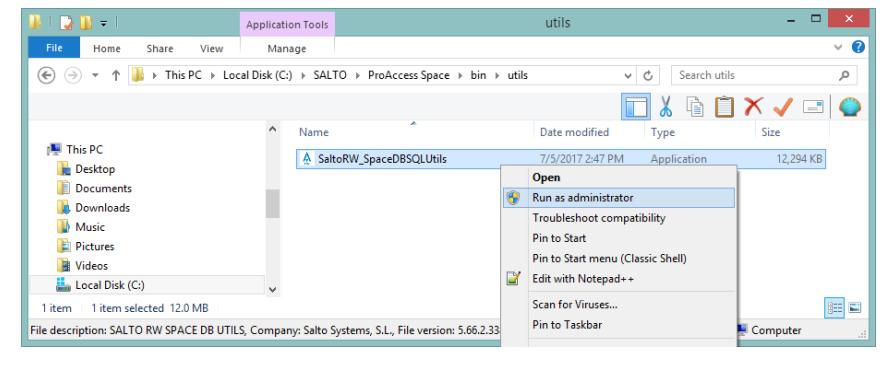
Task: Click the SaltoRW_SpaceDBSQLUtils application icon
Action: (x=307, y=159)
